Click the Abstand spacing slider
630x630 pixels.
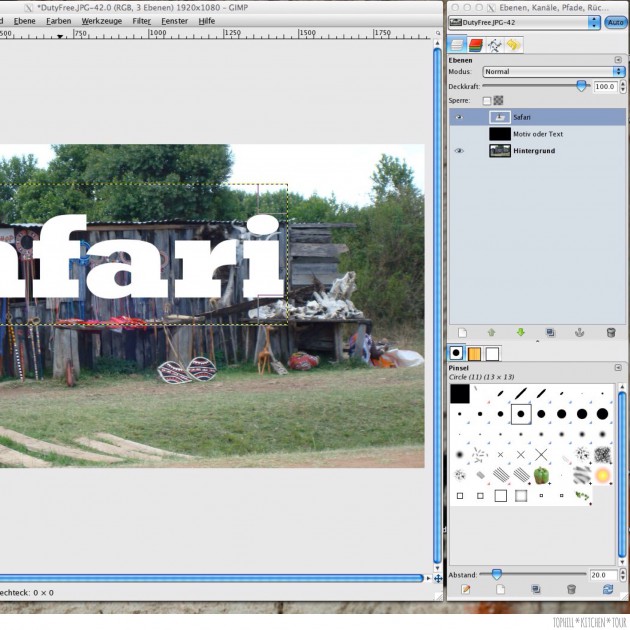pyautogui.click(x=534, y=575)
